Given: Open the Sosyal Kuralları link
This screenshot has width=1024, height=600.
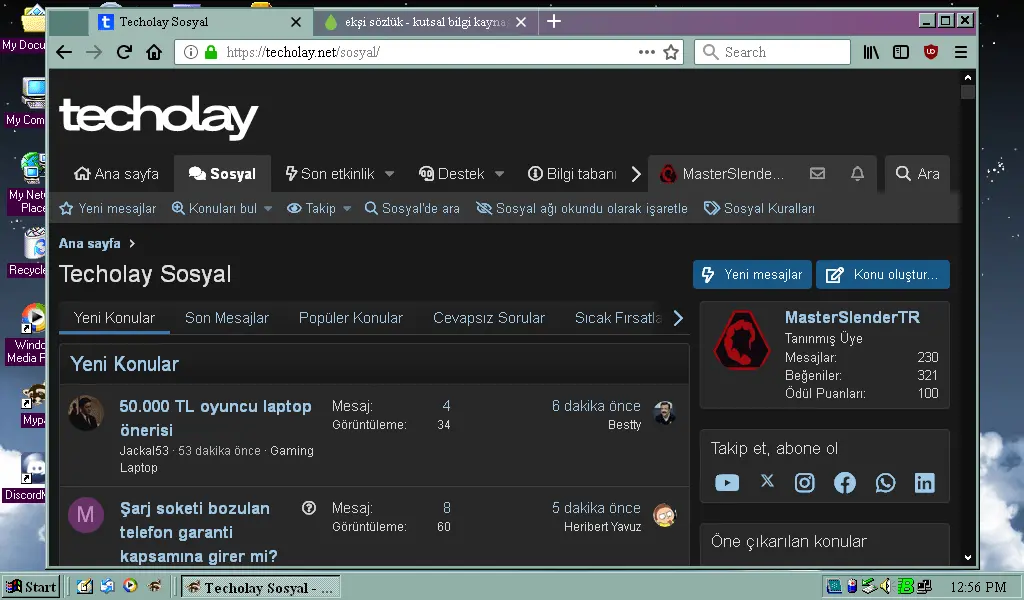Looking at the screenshot, I should click(x=759, y=208).
